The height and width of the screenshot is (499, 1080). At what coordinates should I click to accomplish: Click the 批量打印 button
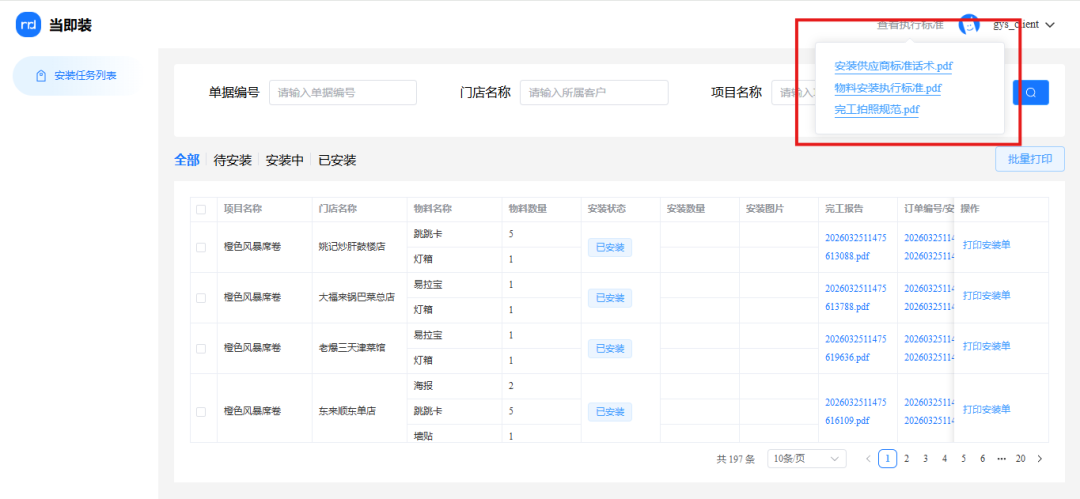[x=1029, y=159]
